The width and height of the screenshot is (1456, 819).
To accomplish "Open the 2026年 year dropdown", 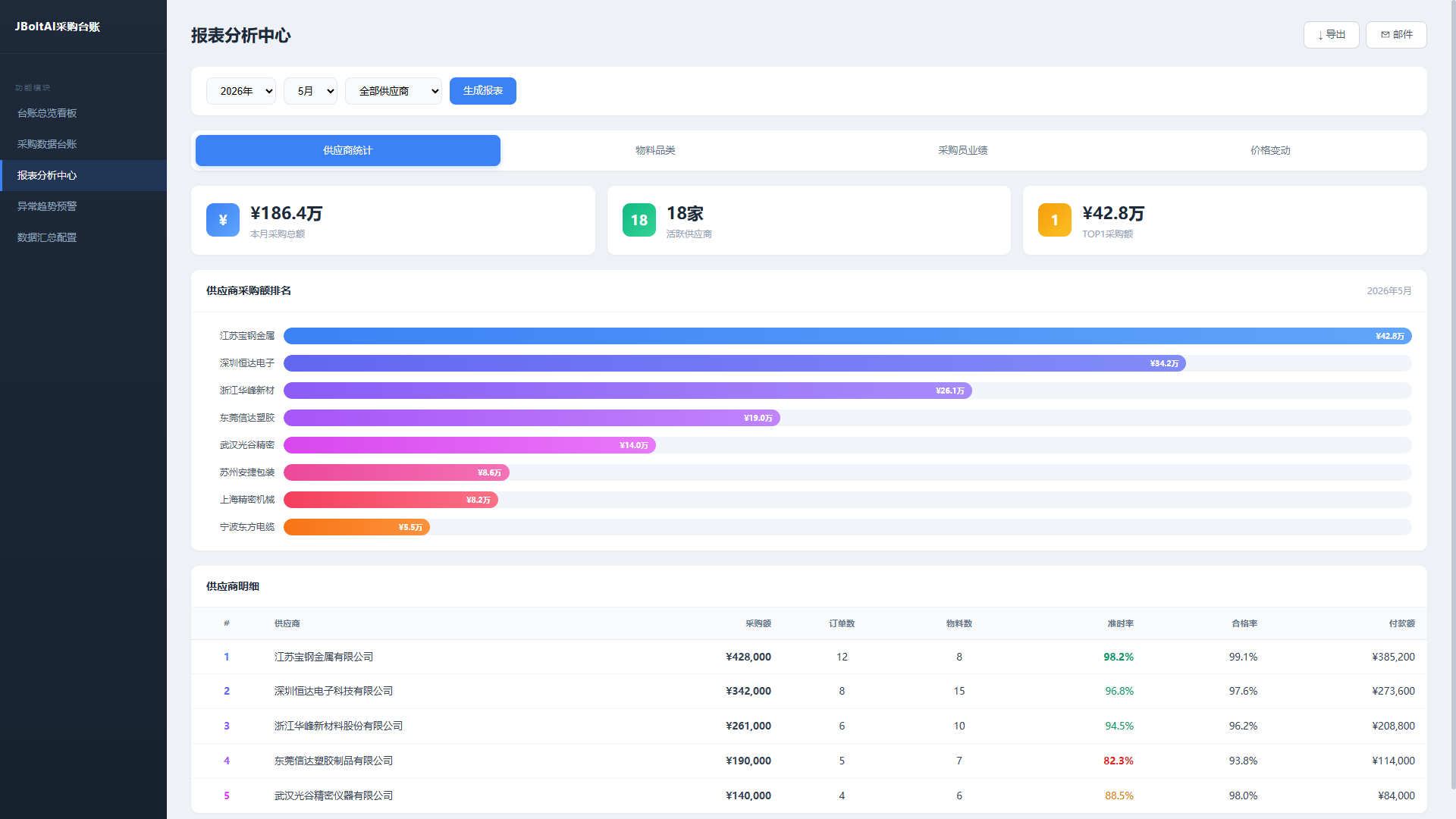I will 241,91.
